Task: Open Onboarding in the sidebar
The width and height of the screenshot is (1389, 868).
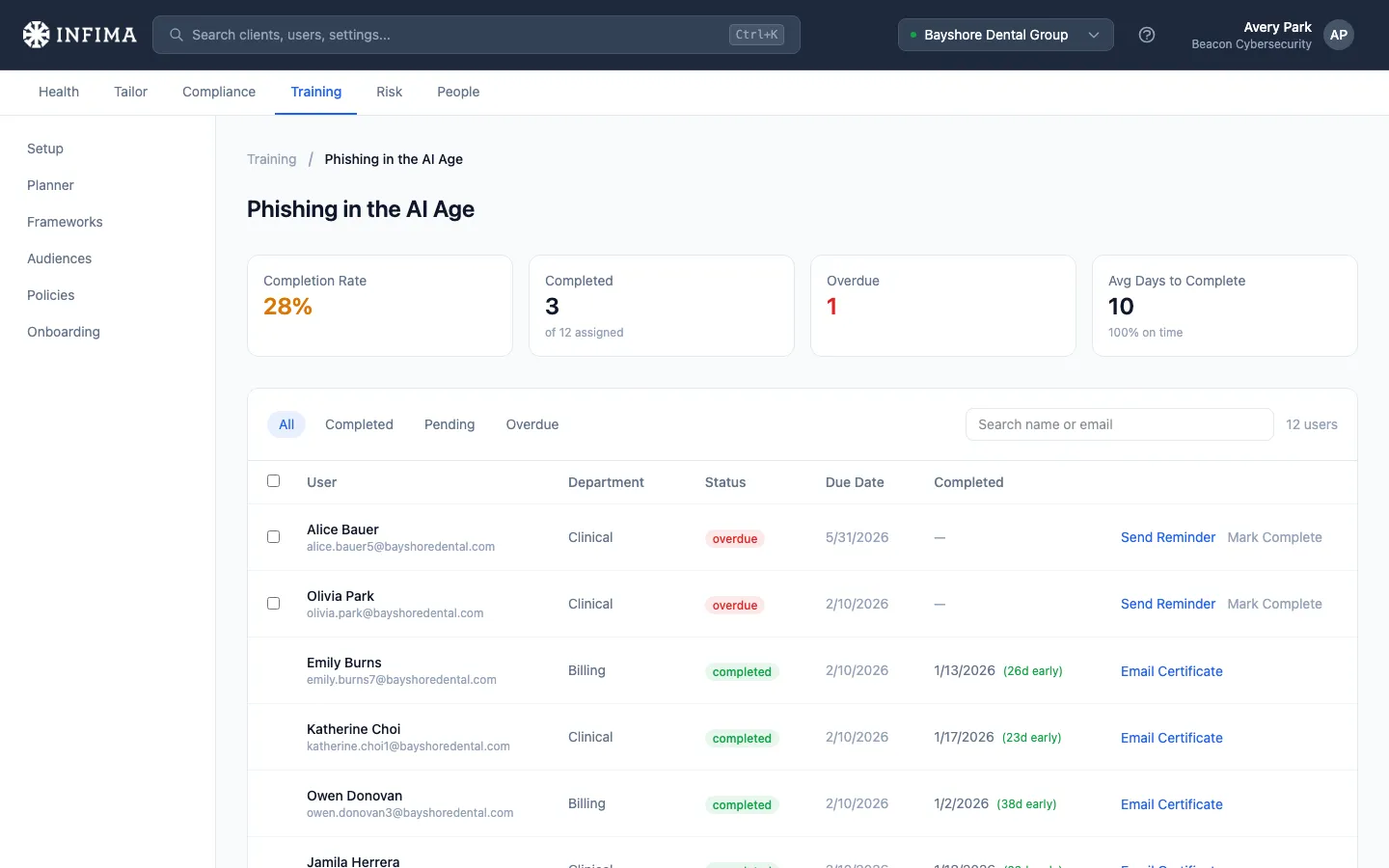Action: tap(64, 332)
